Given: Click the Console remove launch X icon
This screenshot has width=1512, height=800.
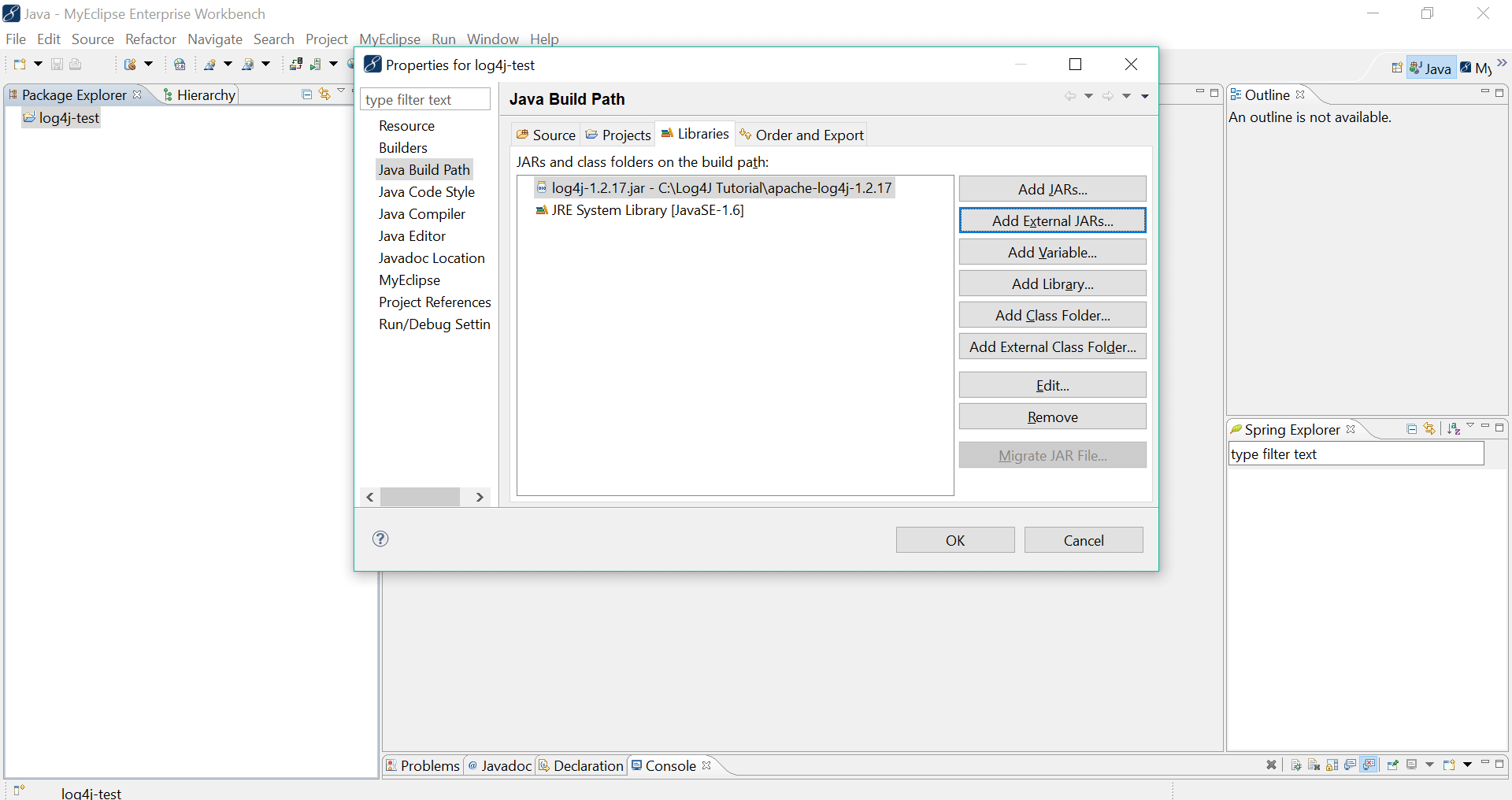Looking at the screenshot, I should (x=1271, y=765).
